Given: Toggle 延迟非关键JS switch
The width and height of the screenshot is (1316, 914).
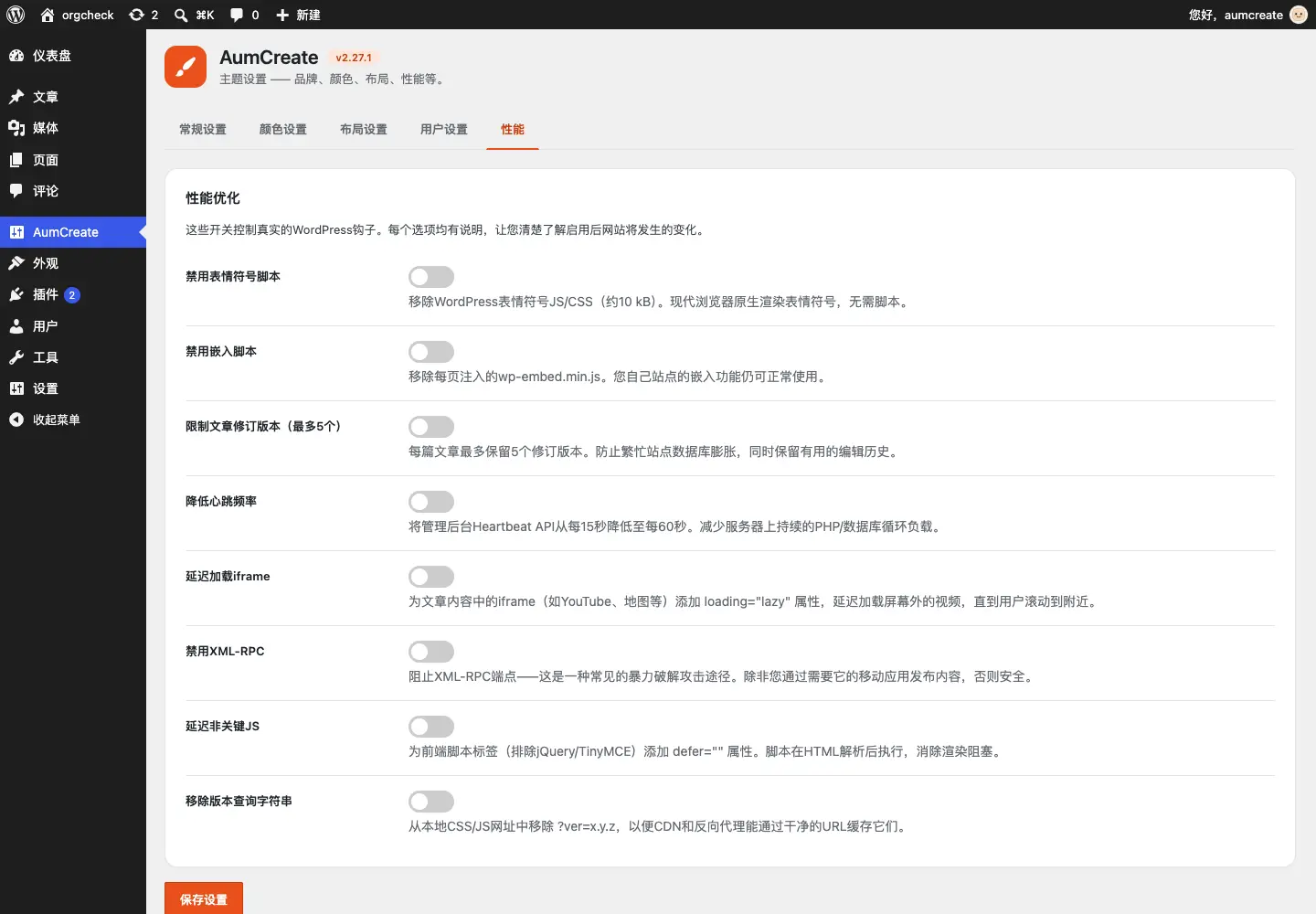Looking at the screenshot, I should click(431, 727).
